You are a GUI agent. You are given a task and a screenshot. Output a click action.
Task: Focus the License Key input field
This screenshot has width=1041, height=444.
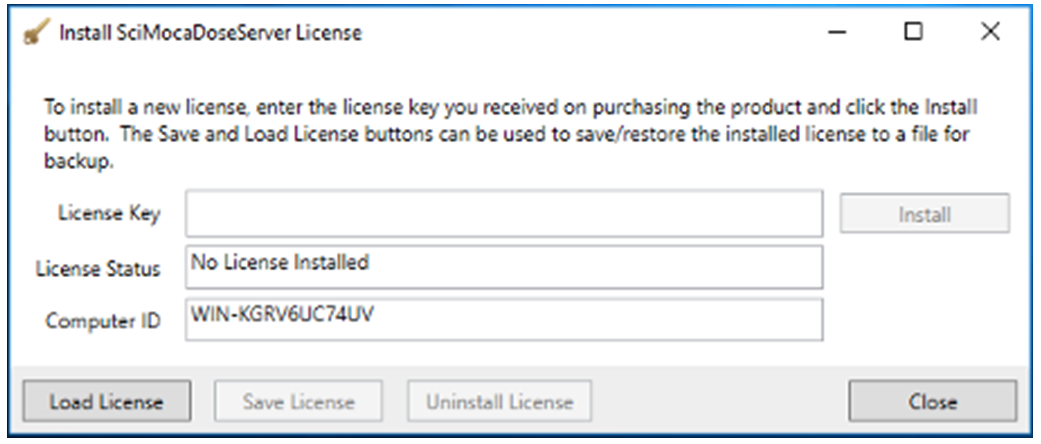click(x=504, y=214)
